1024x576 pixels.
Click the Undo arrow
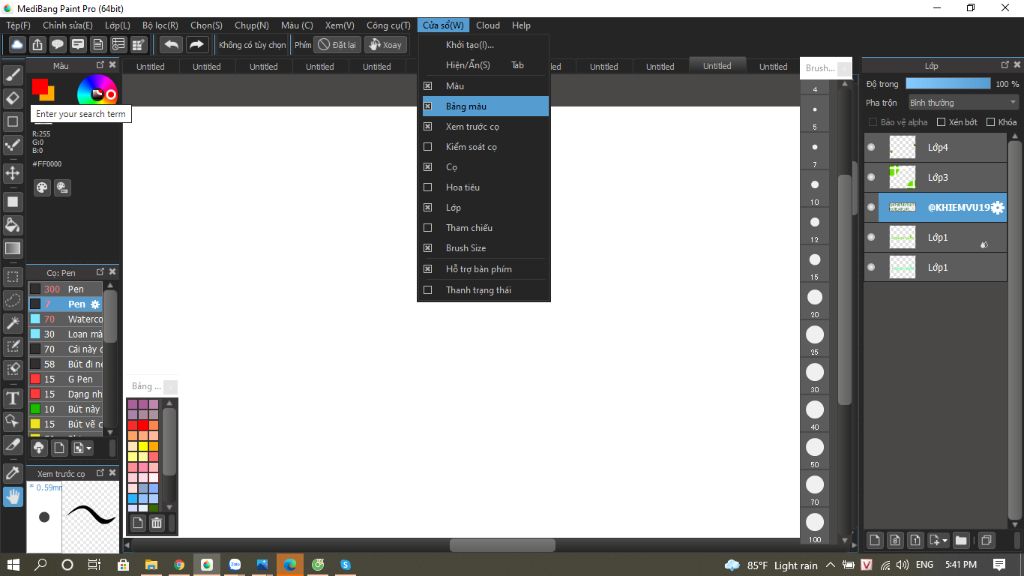[x=171, y=44]
